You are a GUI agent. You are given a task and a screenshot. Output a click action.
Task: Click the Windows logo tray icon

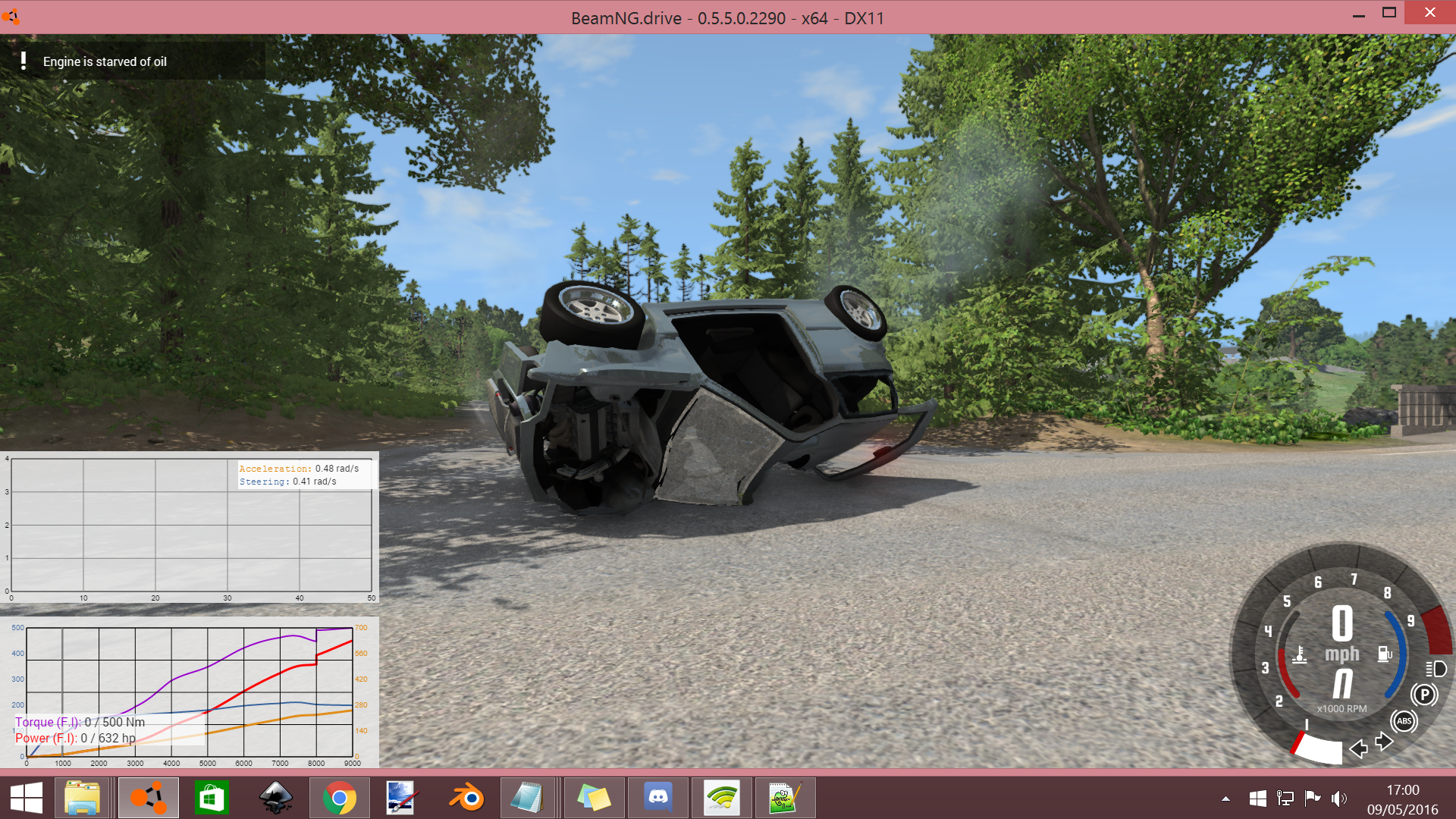tap(1257, 798)
